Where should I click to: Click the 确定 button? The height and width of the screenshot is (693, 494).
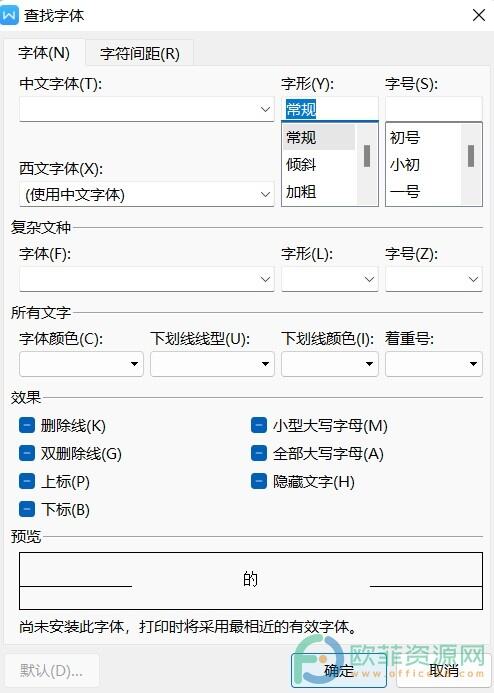pyautogui.click(x=339, y=670)
